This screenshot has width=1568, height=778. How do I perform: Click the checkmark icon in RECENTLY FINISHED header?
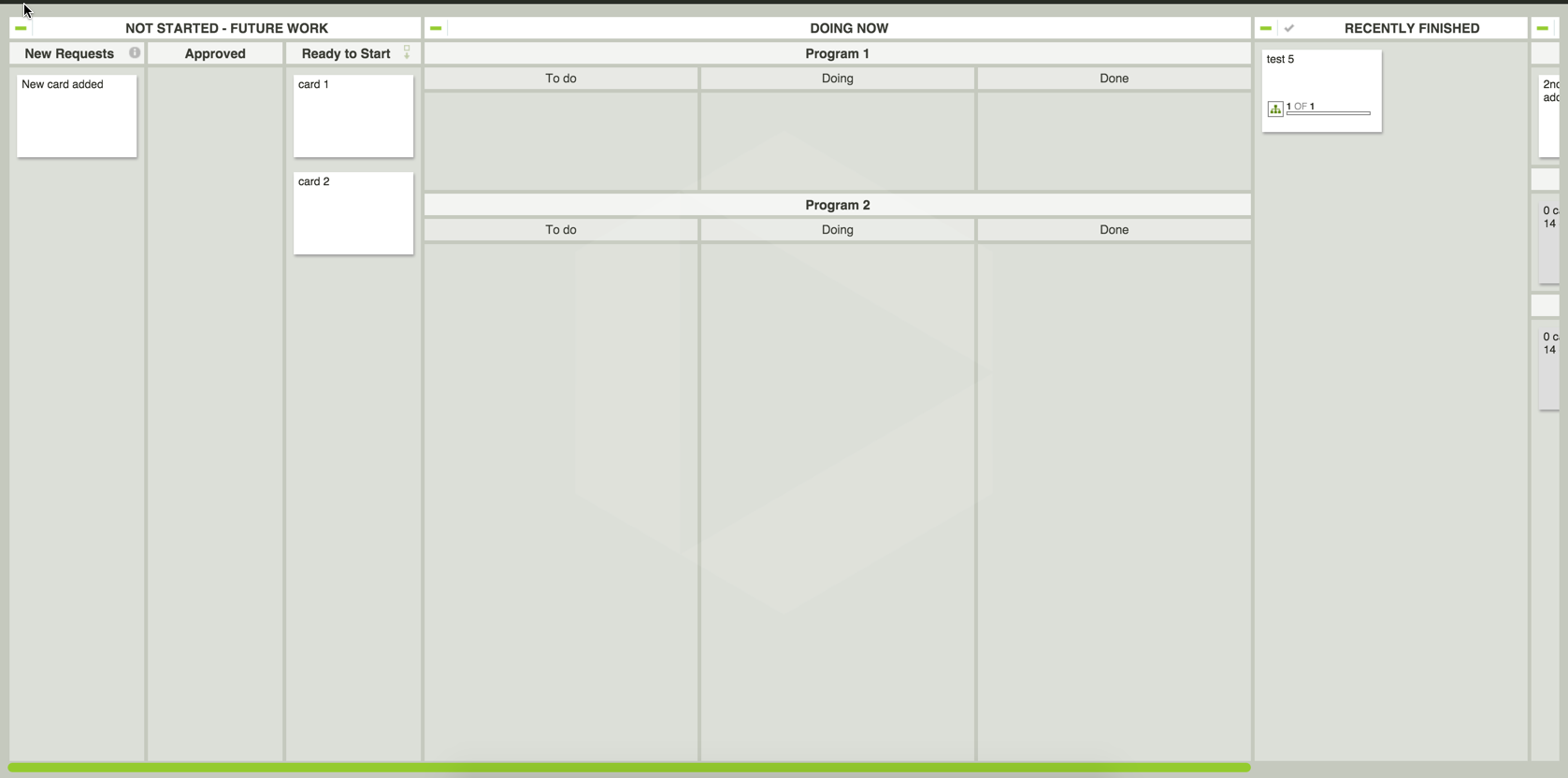[1289, 28]
